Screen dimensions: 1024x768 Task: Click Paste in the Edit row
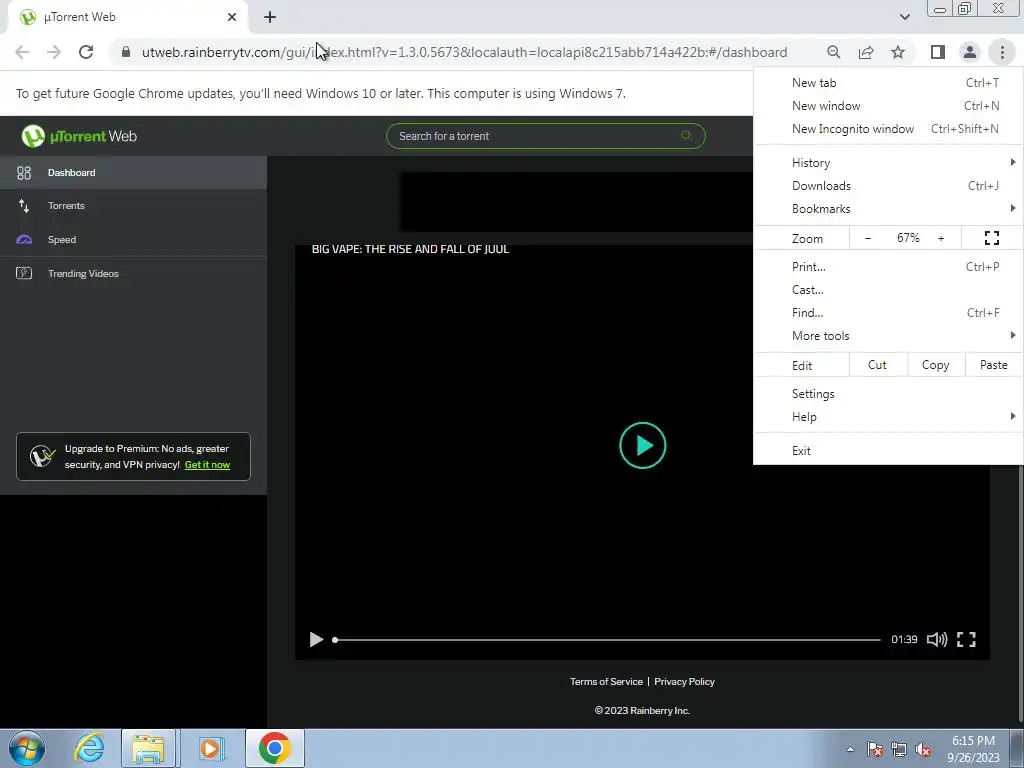(993, 365)
